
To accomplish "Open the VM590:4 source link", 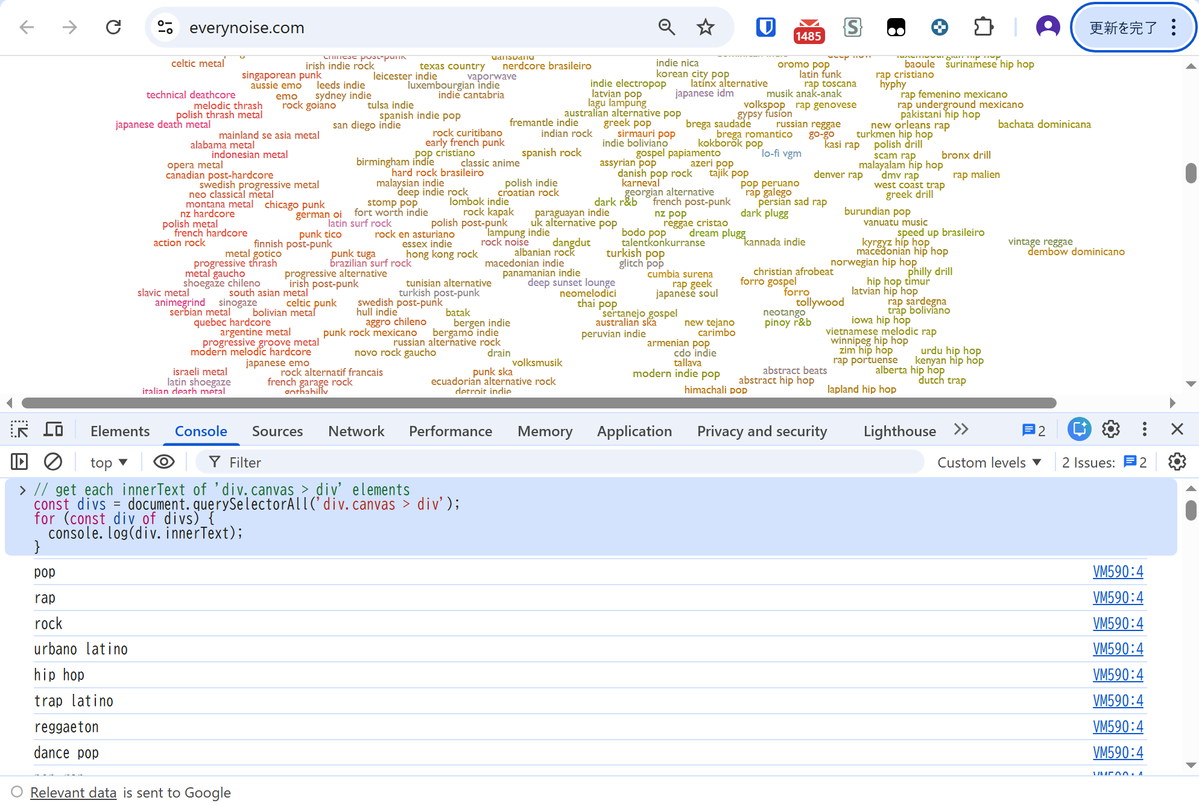I will [x=1117, y=571].
